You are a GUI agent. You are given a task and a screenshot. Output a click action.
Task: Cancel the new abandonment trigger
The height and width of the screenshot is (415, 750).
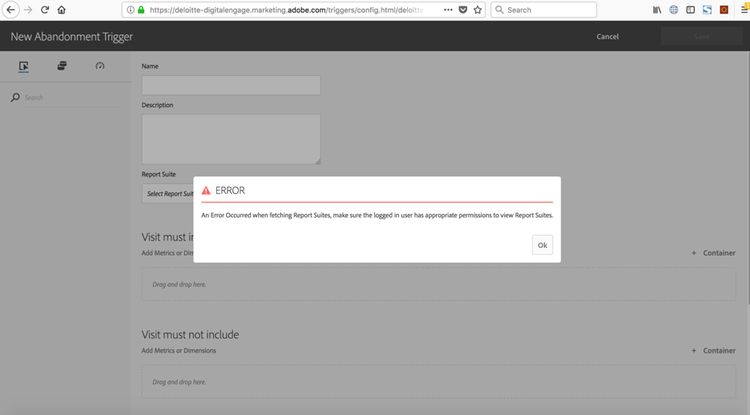(607, 36)
